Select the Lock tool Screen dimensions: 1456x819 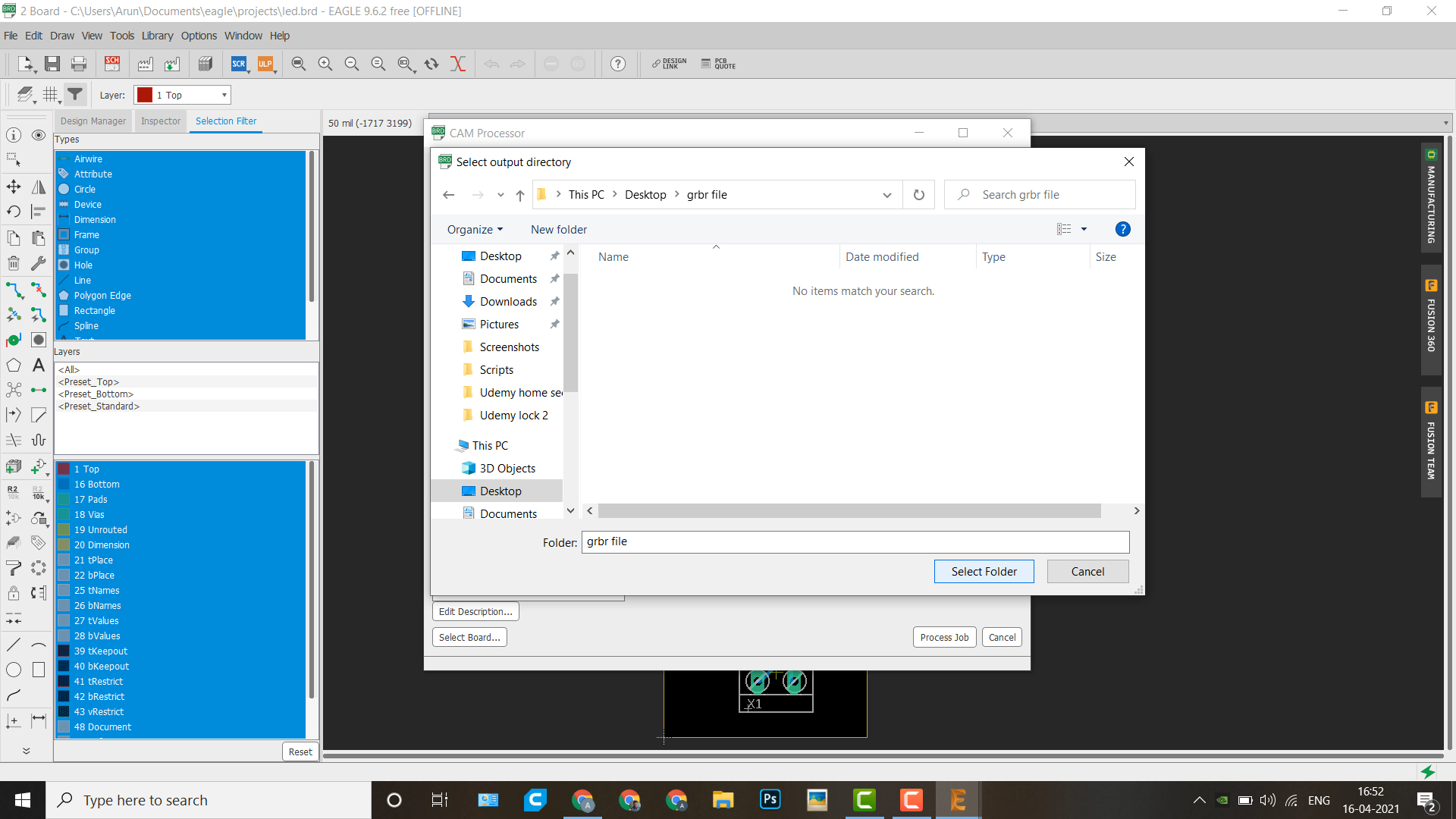pos(14,593)
